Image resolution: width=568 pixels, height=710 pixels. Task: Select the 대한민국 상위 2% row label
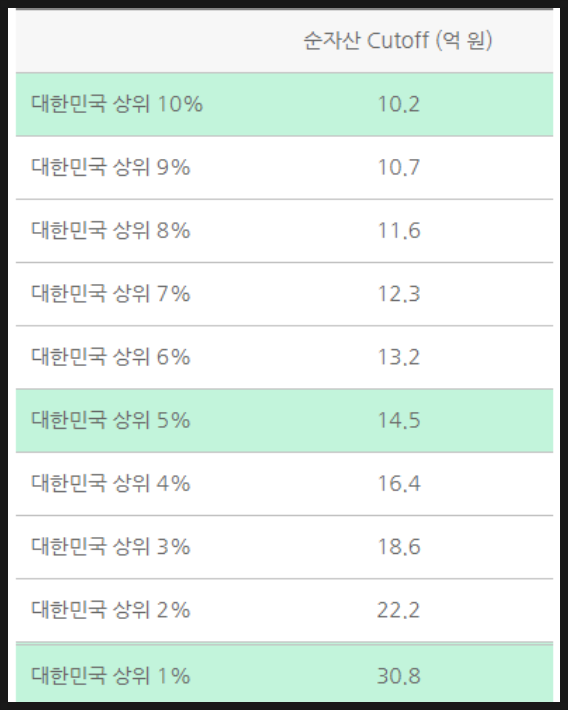point(111,609)
